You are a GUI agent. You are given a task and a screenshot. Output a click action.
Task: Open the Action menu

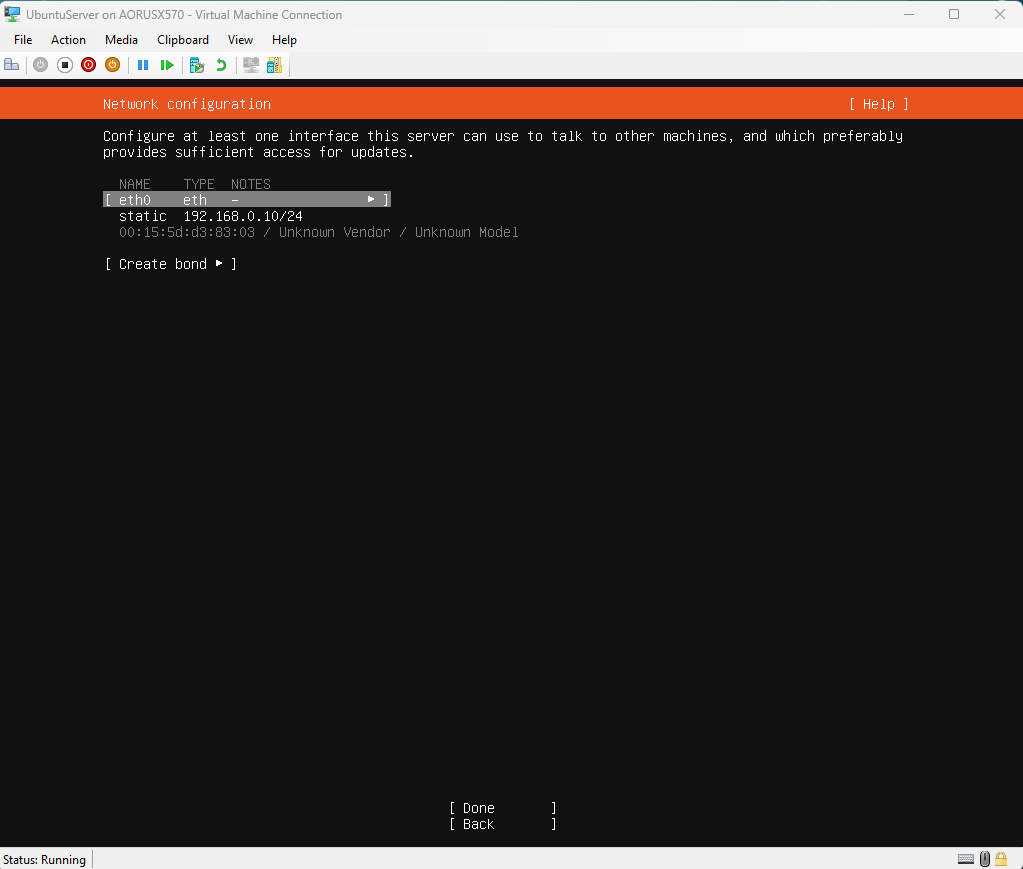[69, 40]
